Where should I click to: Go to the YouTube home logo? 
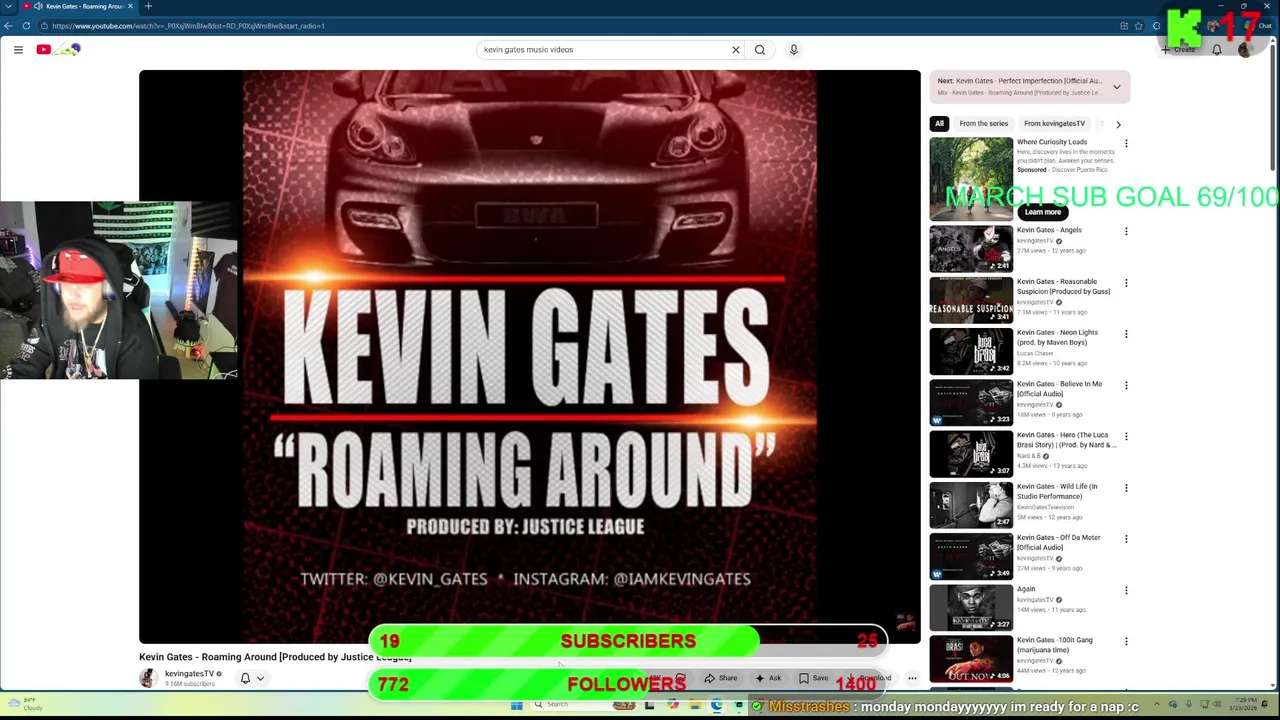tap(58, 49)
